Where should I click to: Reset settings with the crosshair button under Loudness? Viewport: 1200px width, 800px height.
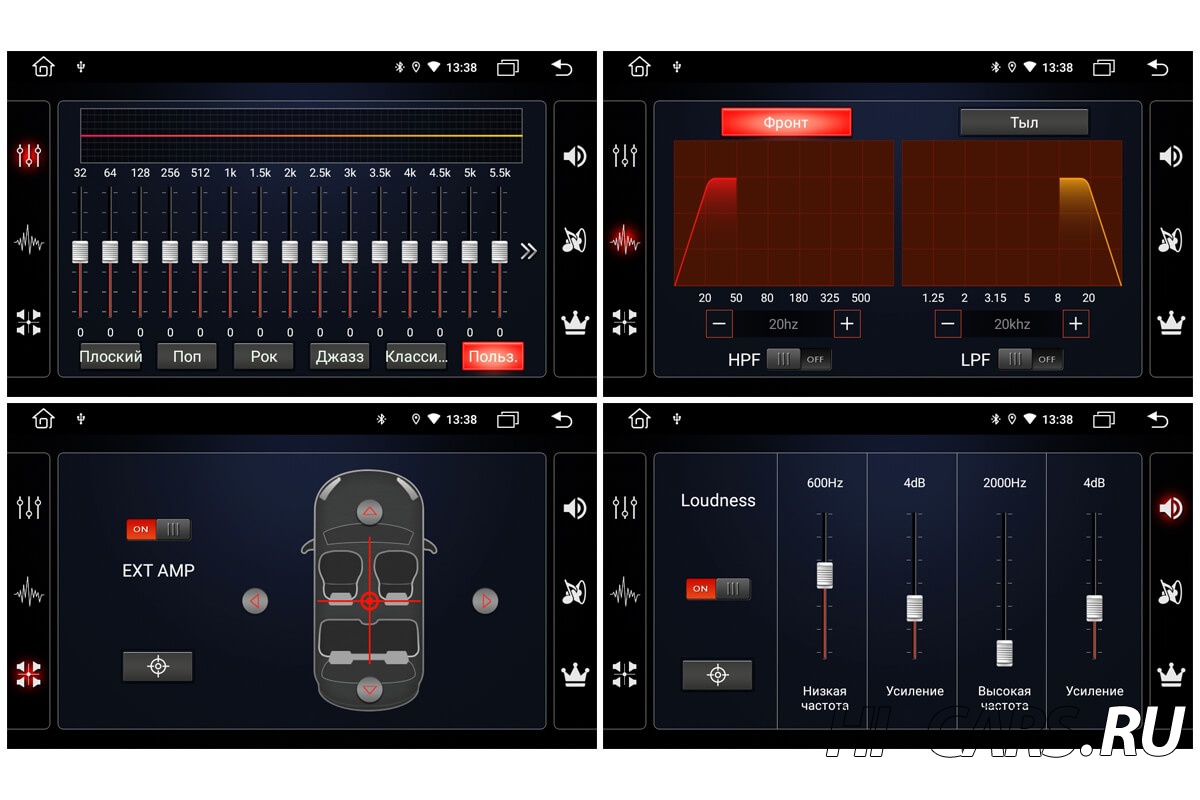point(717,675)
